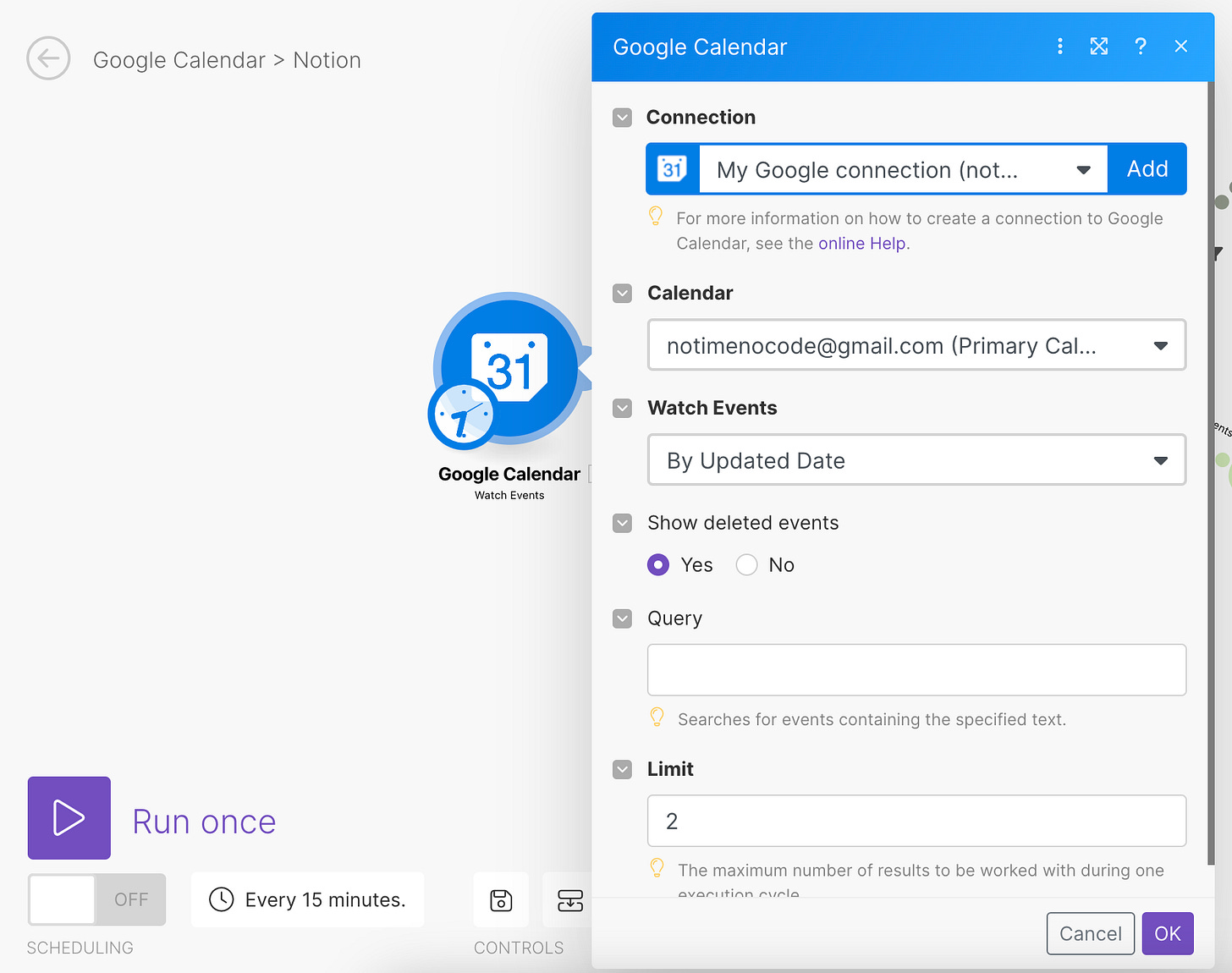1232x973 pixels.
Task: Click the Add connection button
Action: coord(1147,169)
